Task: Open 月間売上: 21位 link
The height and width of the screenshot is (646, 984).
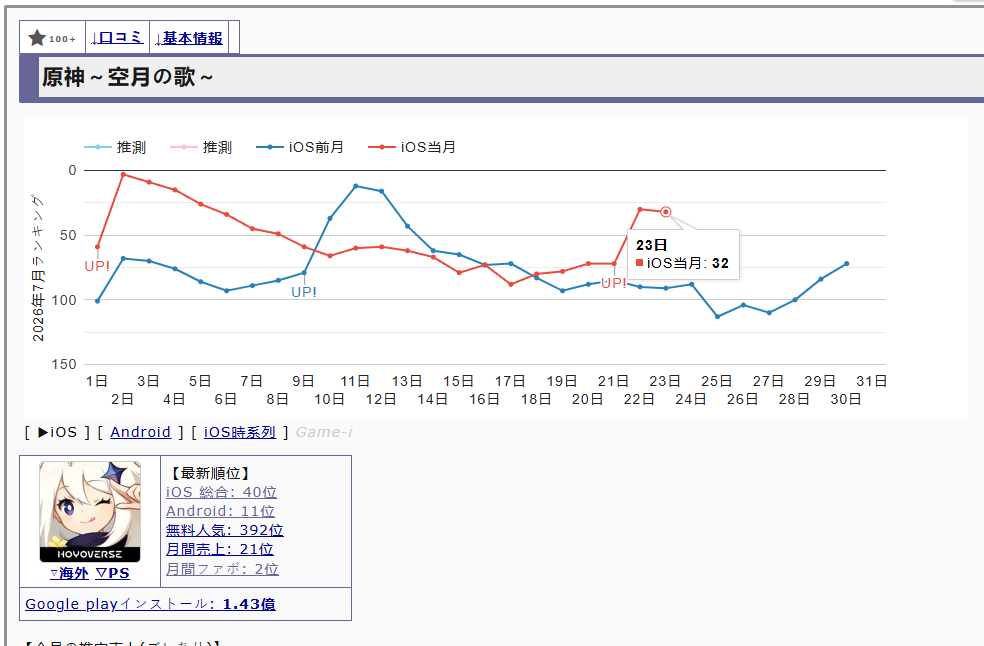Action: coord(220,549)
